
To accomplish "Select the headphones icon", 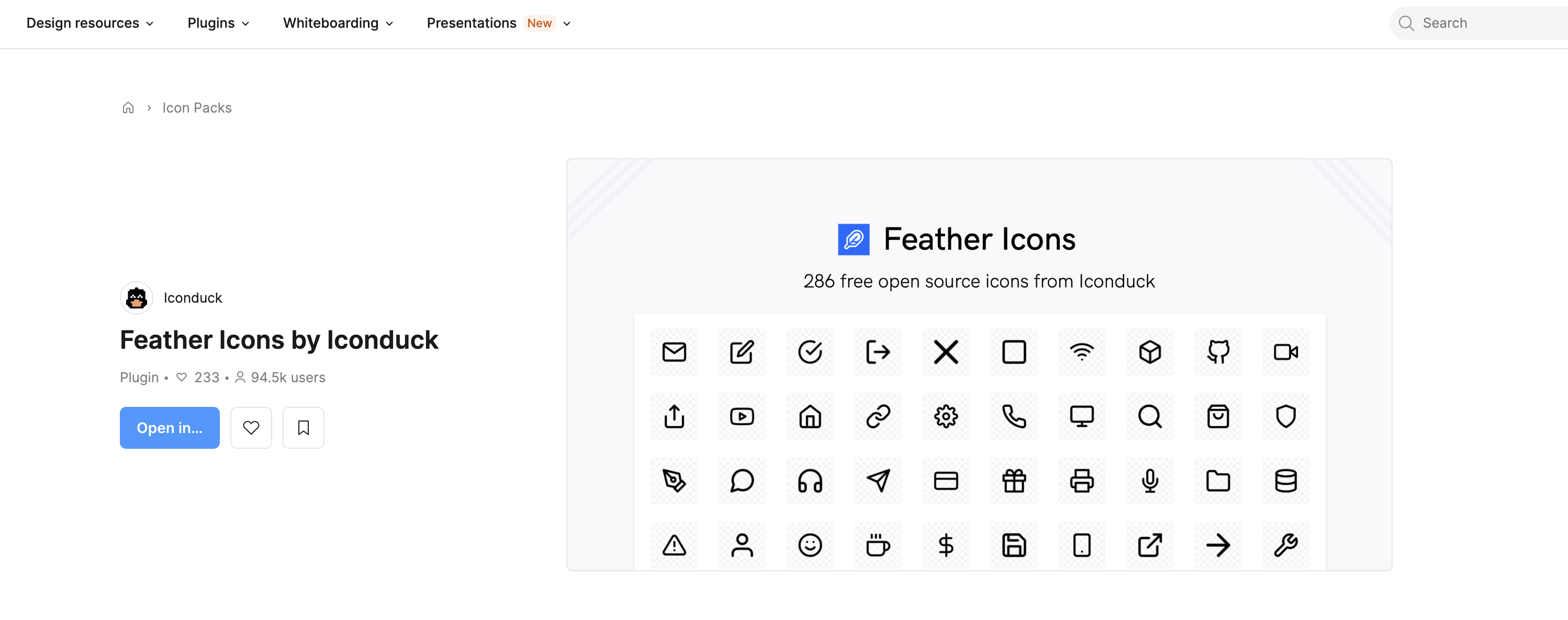I will pos(810,481).
